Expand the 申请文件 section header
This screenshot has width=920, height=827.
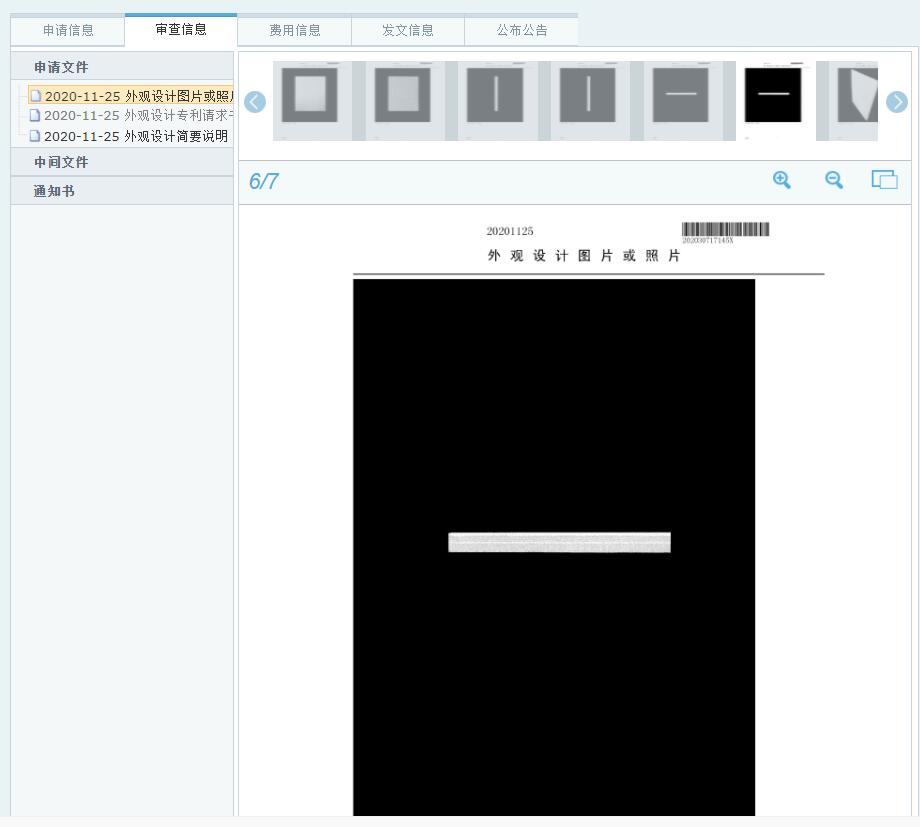[61, 67]
